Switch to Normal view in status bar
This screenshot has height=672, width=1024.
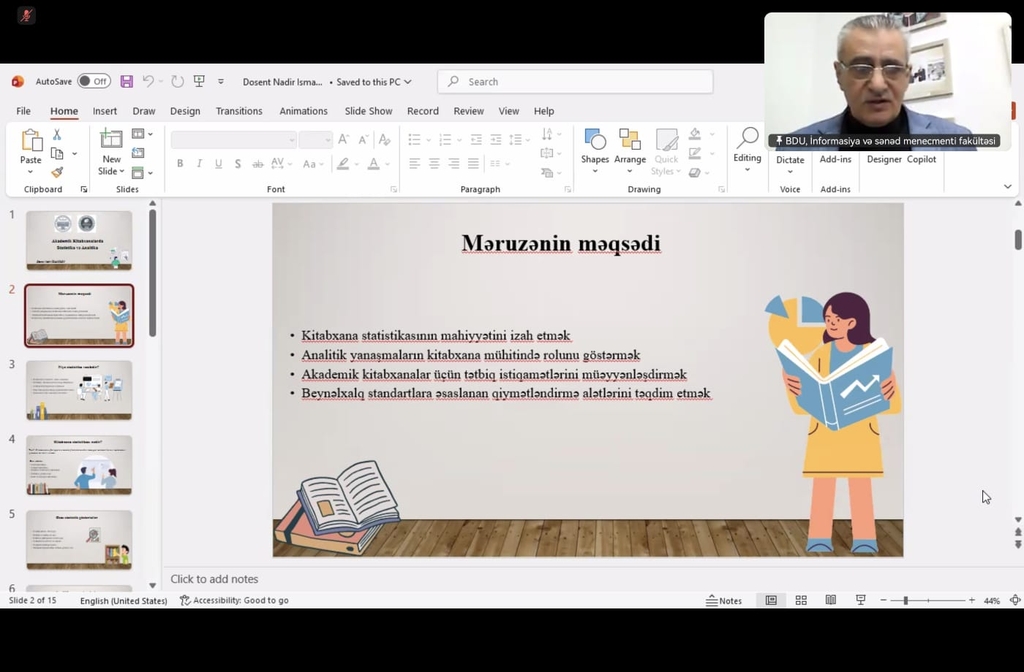click(x=771, y=600)
